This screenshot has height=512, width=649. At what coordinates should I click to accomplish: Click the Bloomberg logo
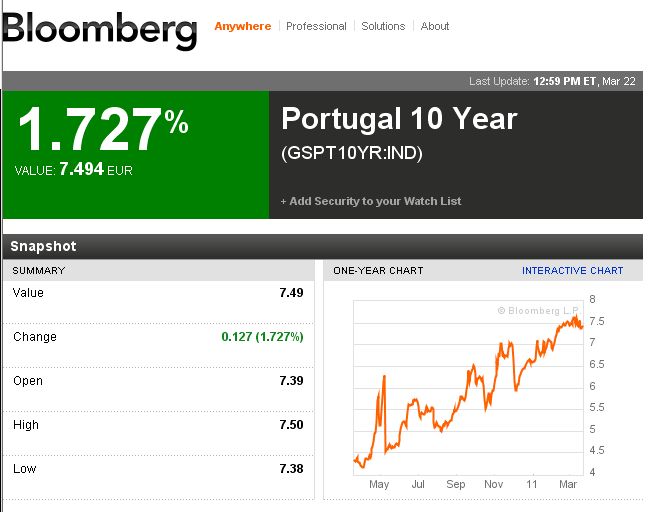point(99,31)
